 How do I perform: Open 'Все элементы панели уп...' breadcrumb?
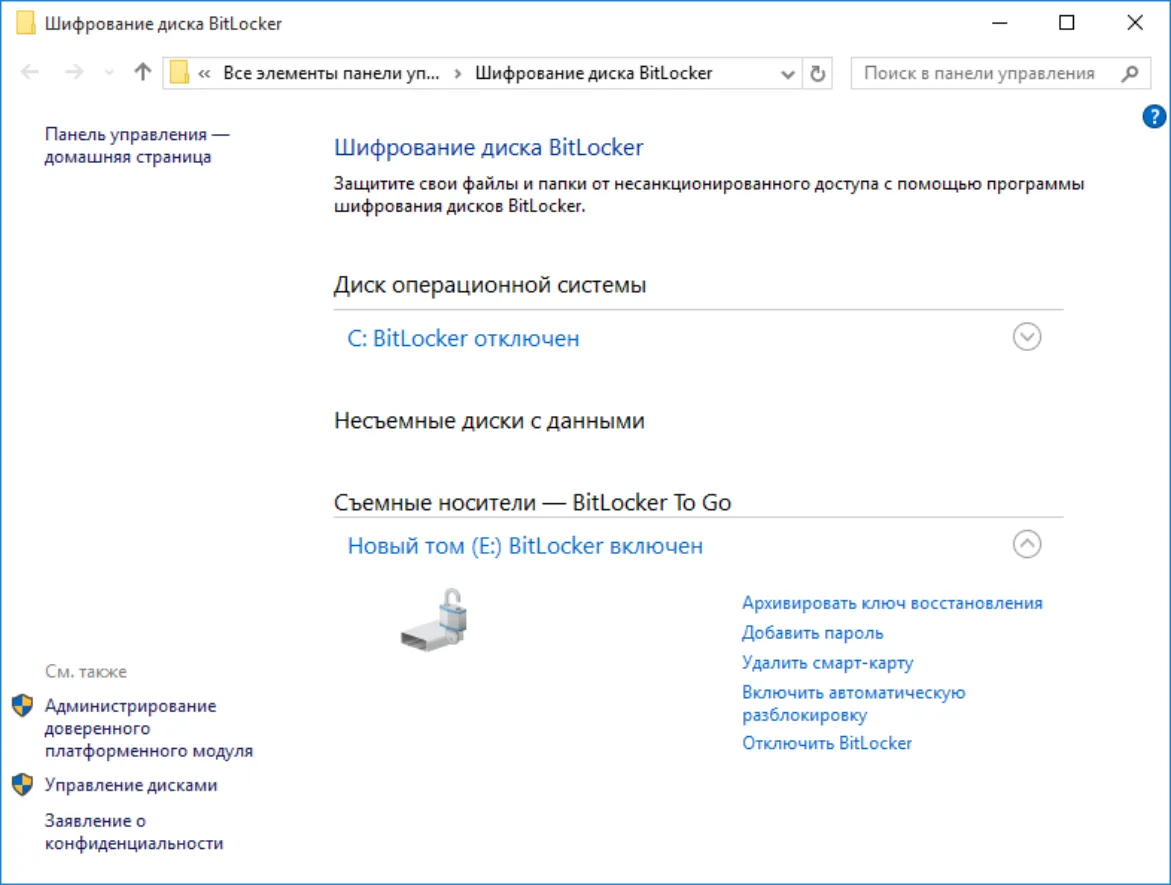click(331, 73)
